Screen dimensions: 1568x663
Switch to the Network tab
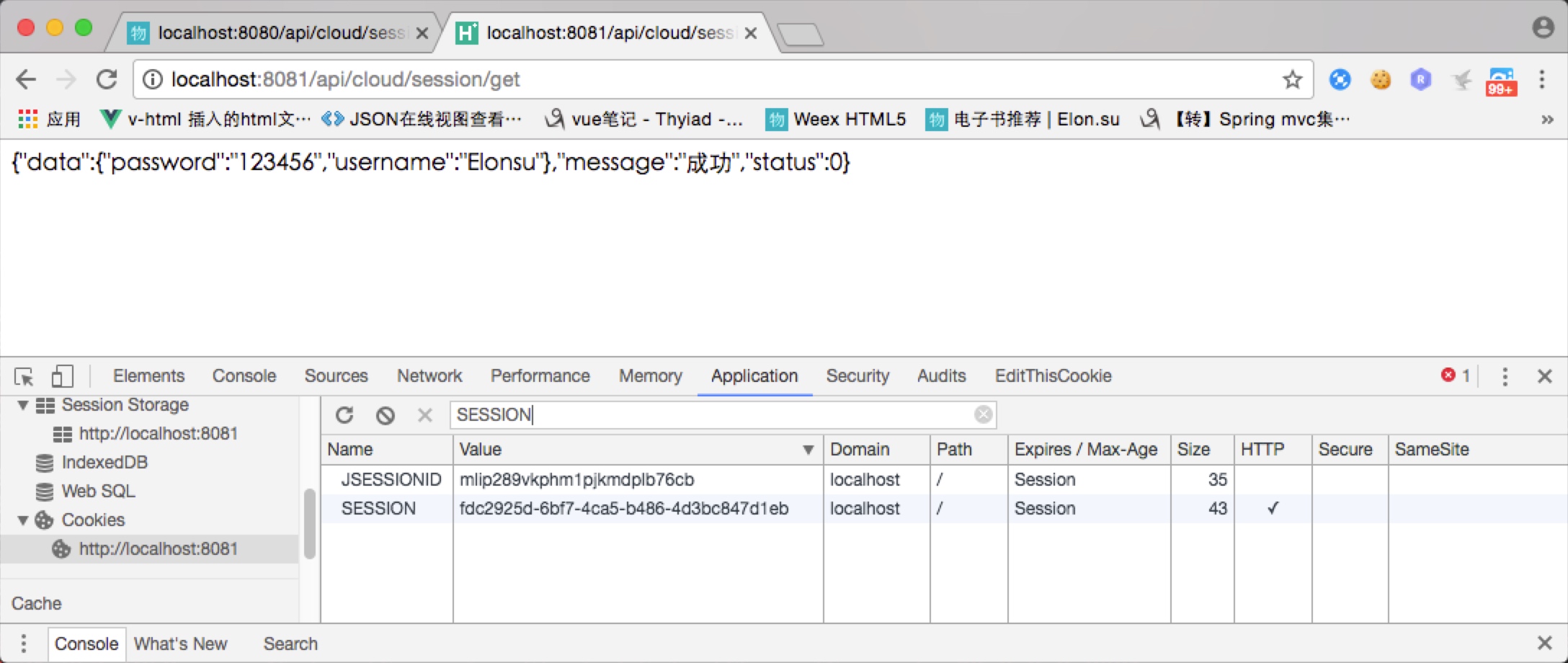[429, 376]
